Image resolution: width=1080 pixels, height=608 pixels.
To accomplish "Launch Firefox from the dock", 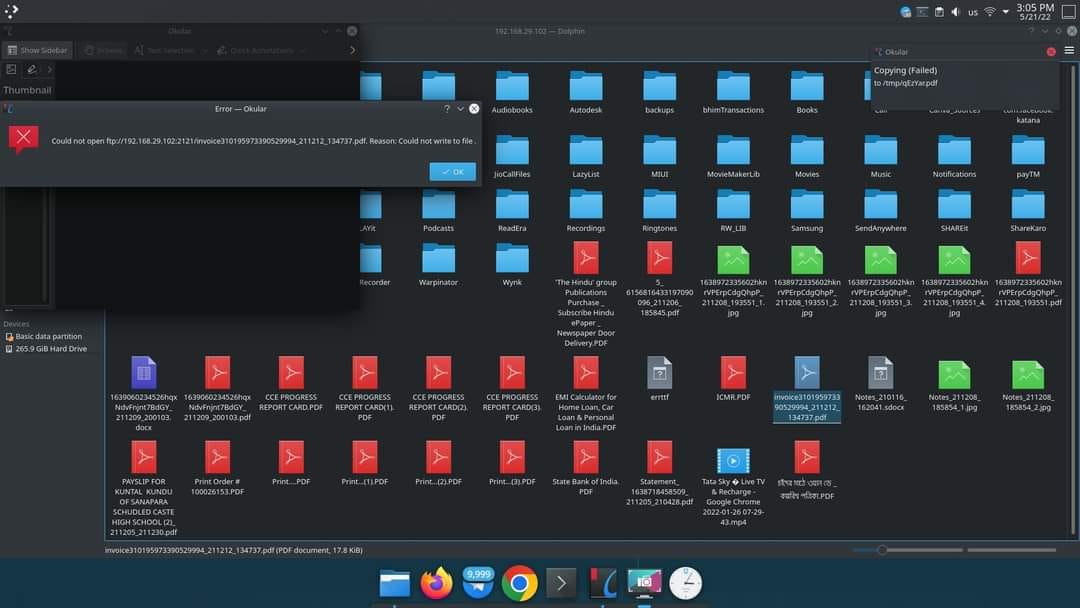I will [436, 584].
